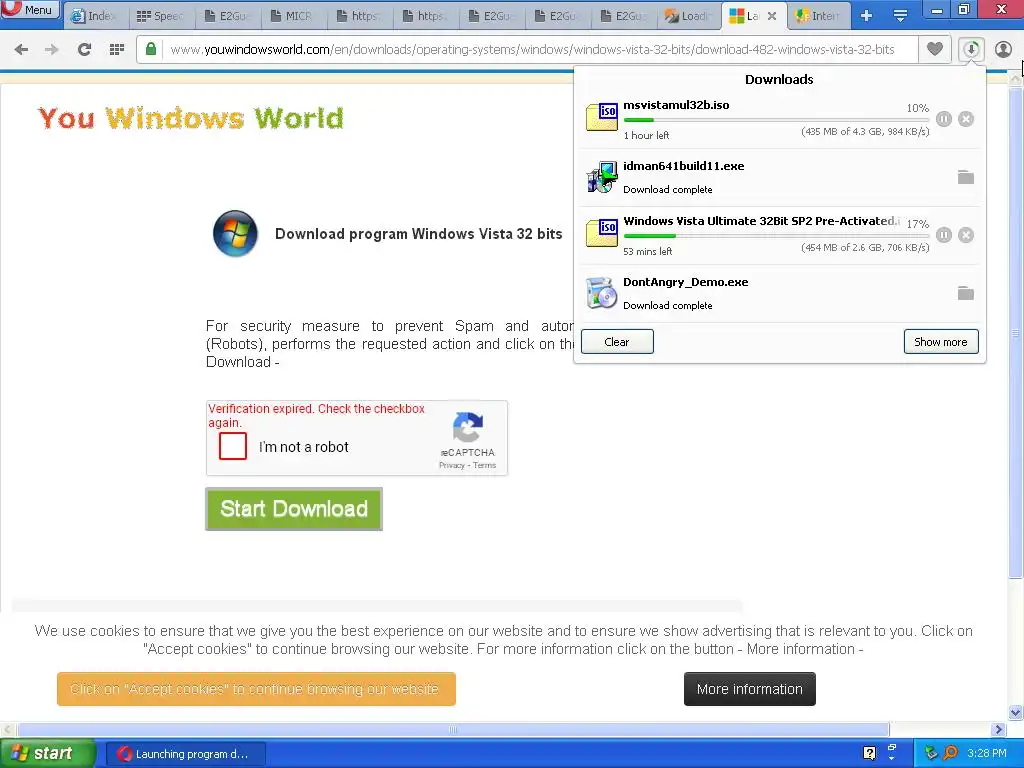Toggle the downloads popup toolbar icon
Image resolution: width=1024 pixels, height=768 pixels.
[x=971, y=49]
